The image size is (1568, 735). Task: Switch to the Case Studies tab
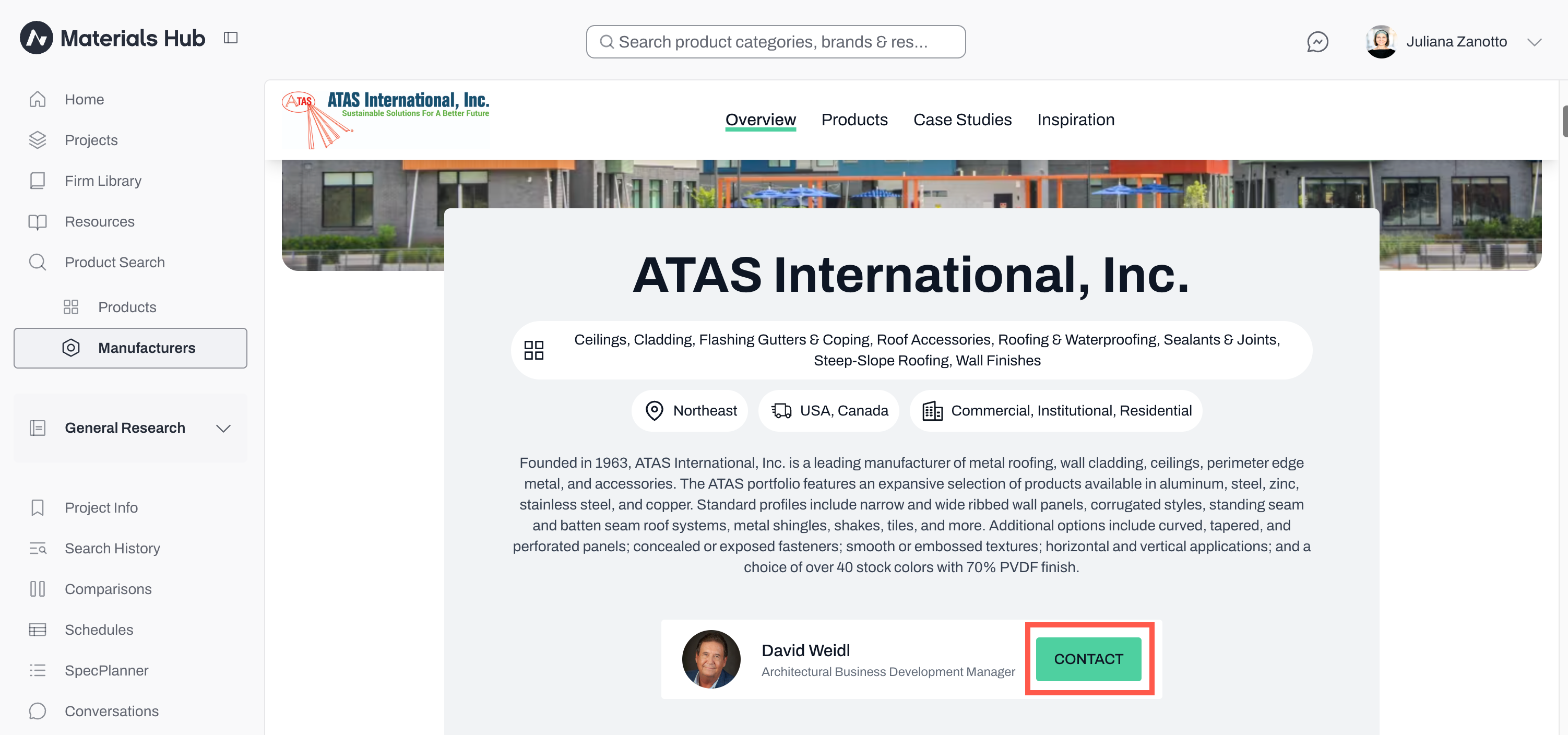(x=963, y=120)
